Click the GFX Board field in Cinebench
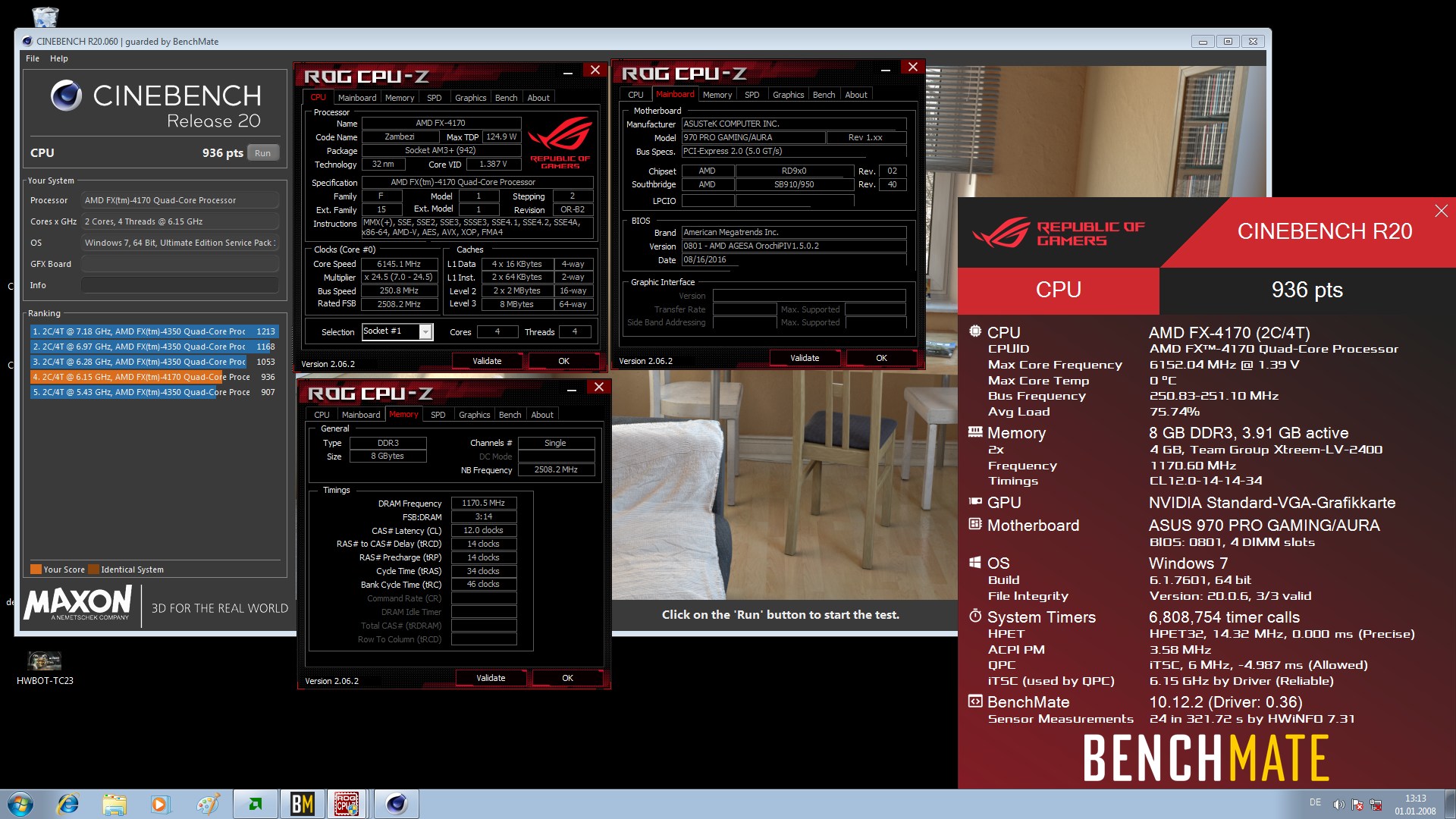This screenshot has height=819, width=1456. click(x=180, y=264)
